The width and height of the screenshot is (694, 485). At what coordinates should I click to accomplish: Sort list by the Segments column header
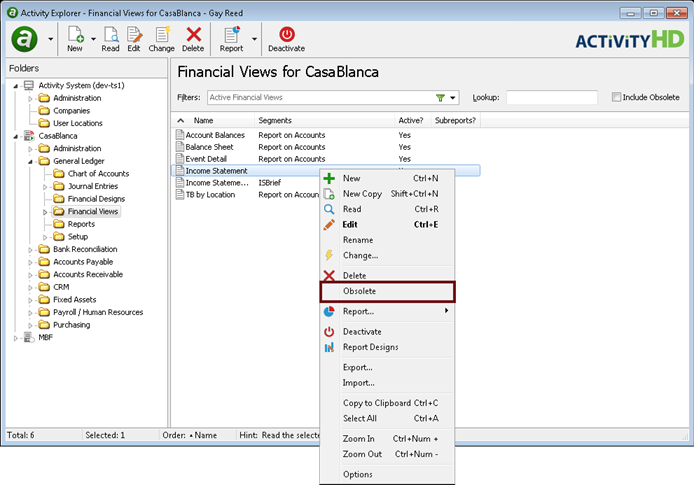[324, 120]
